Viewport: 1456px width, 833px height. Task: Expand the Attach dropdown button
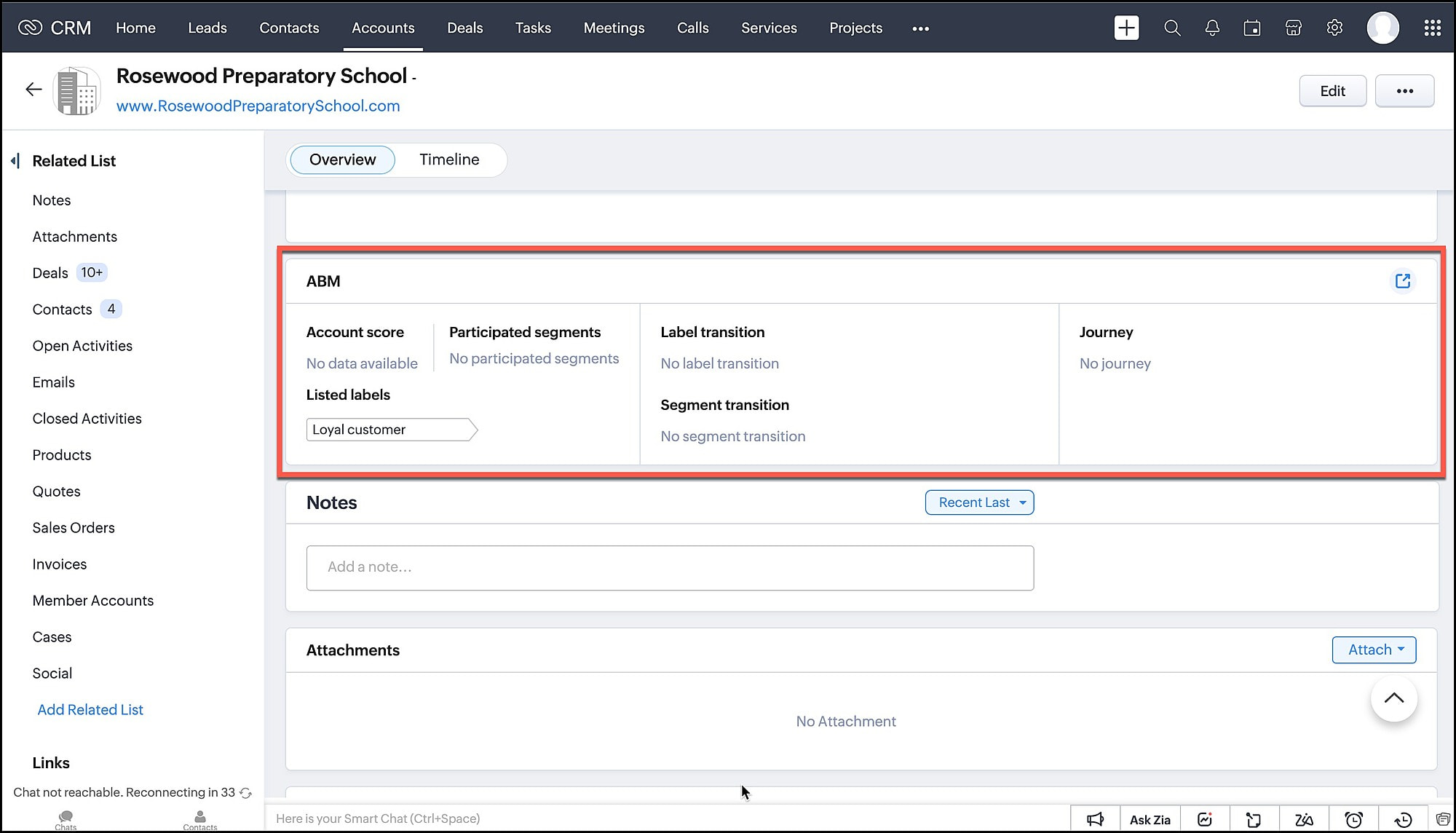tap(1374, 650)
